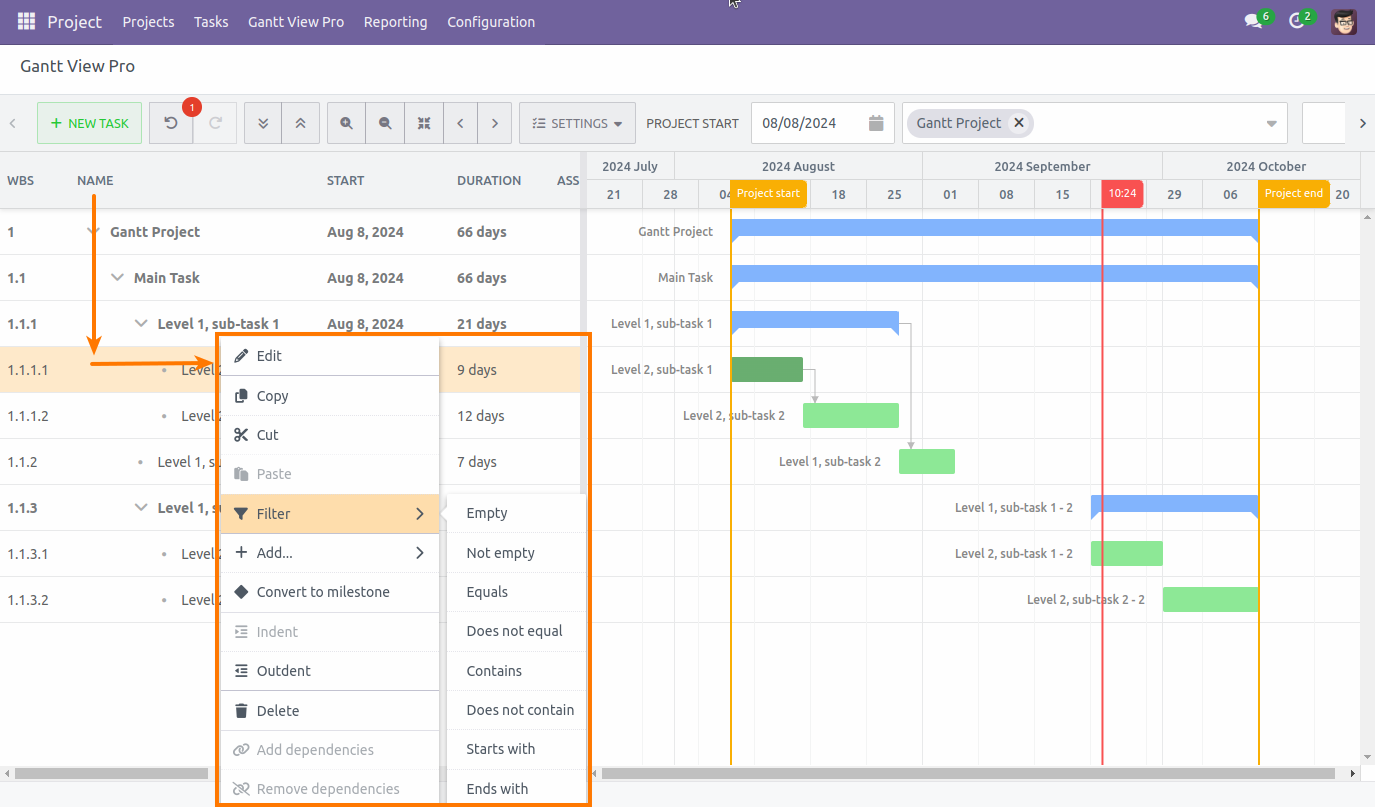Zoom in on the Gantt timeline

(346, 122)
